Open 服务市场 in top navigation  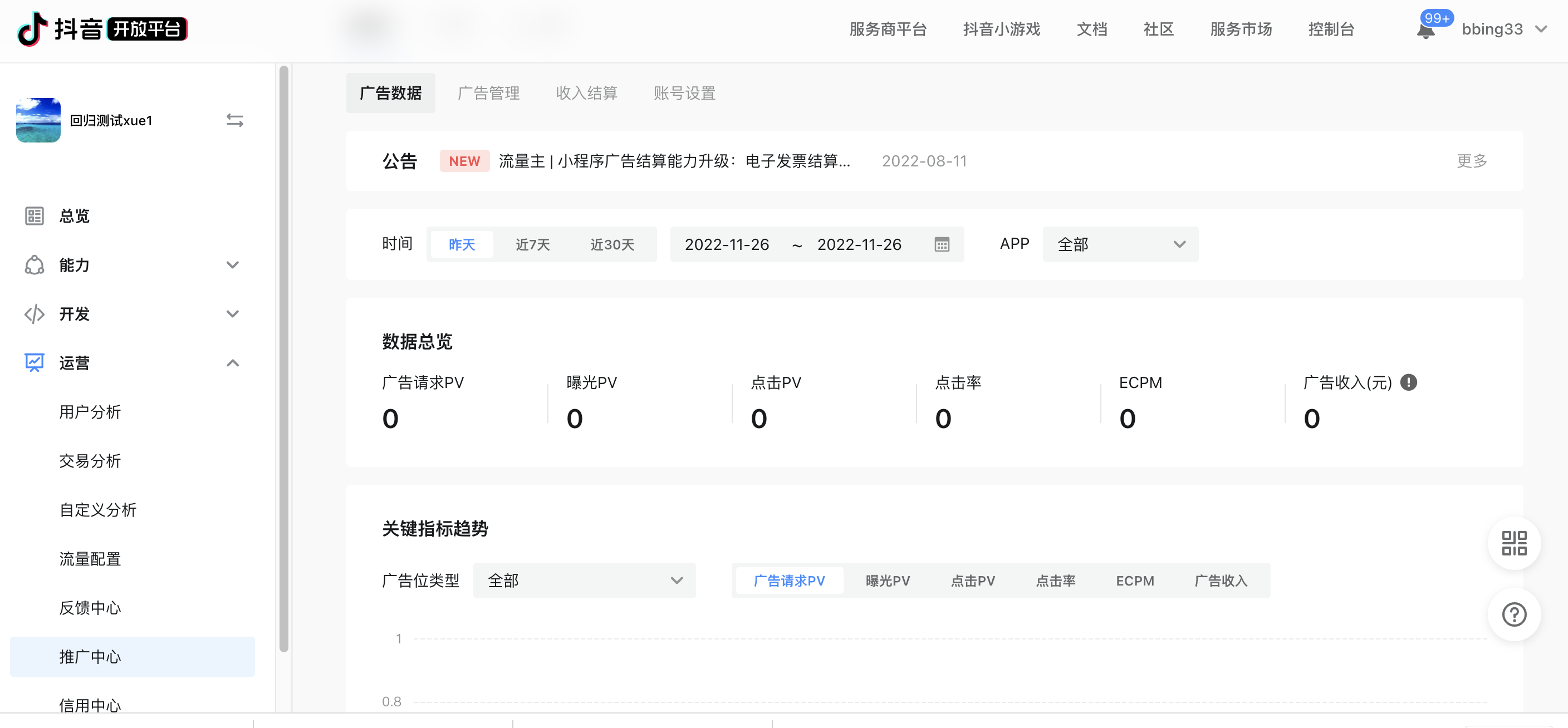(x=1241, y=29)
